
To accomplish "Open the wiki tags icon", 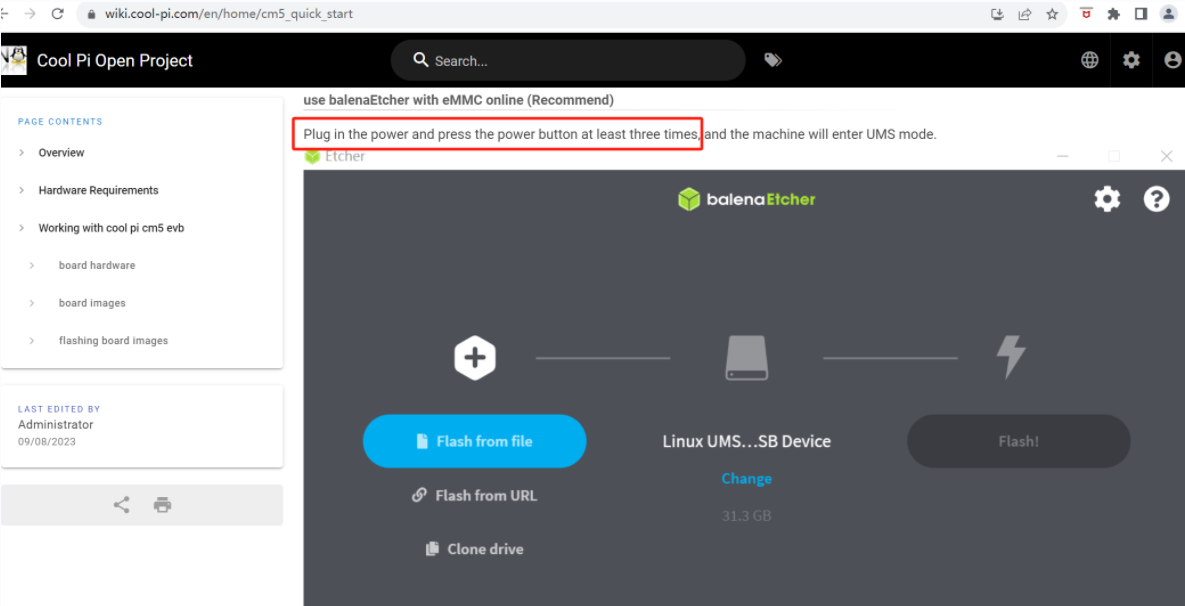I will [772, 60].
